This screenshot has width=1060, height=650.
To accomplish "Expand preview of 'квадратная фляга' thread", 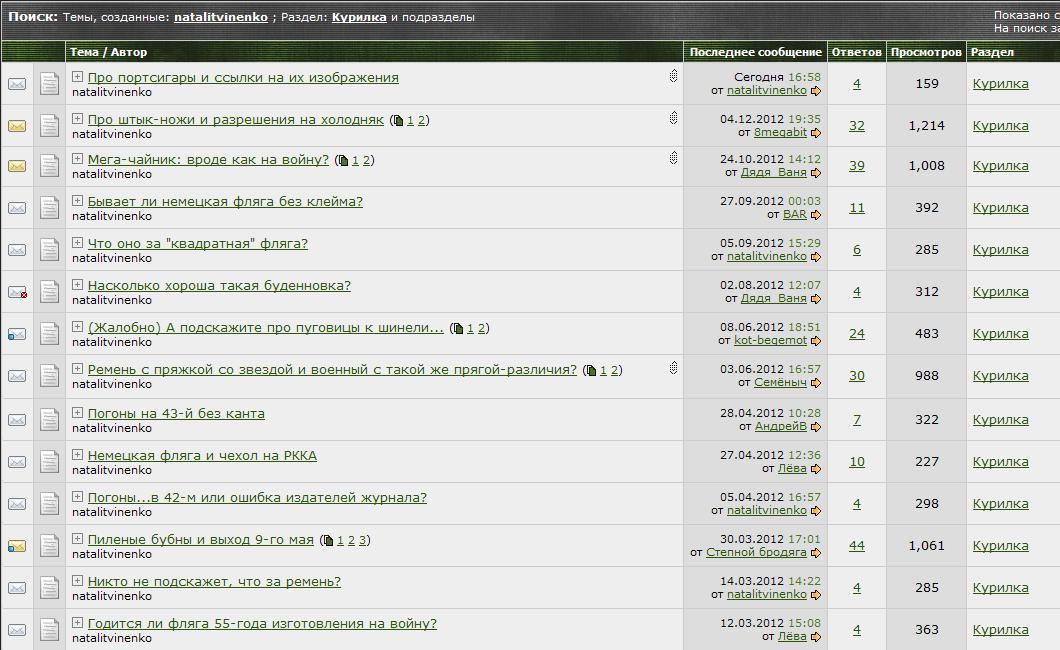I will [77, 243].
